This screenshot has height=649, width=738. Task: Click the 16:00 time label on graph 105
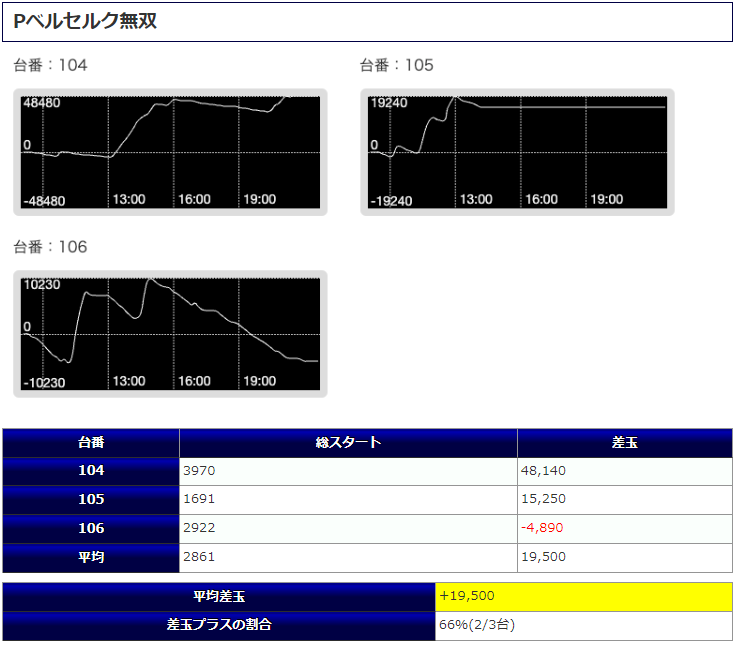541,200
